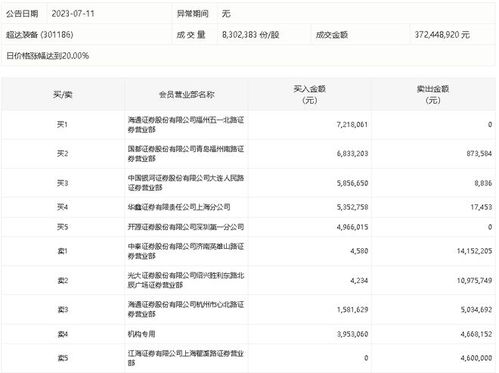Select buy amount 5,856,650
The height and width of the screenshot is (373, 499).
[352, 183]
